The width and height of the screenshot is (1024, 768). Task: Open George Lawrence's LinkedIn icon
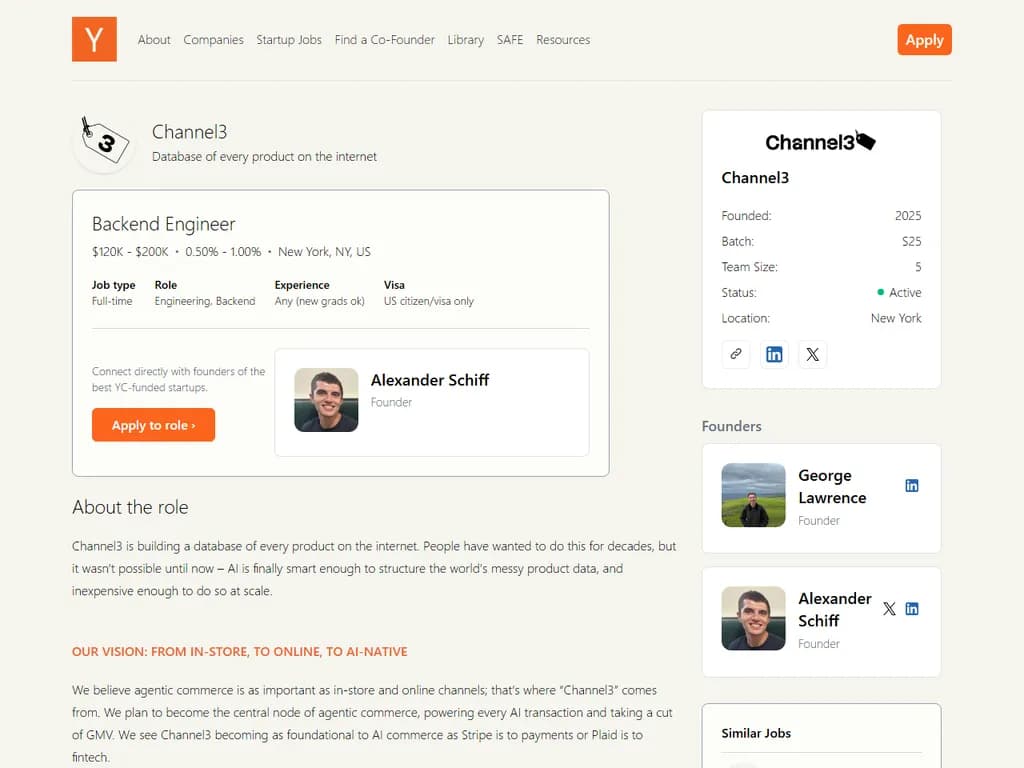click(911, 486)
